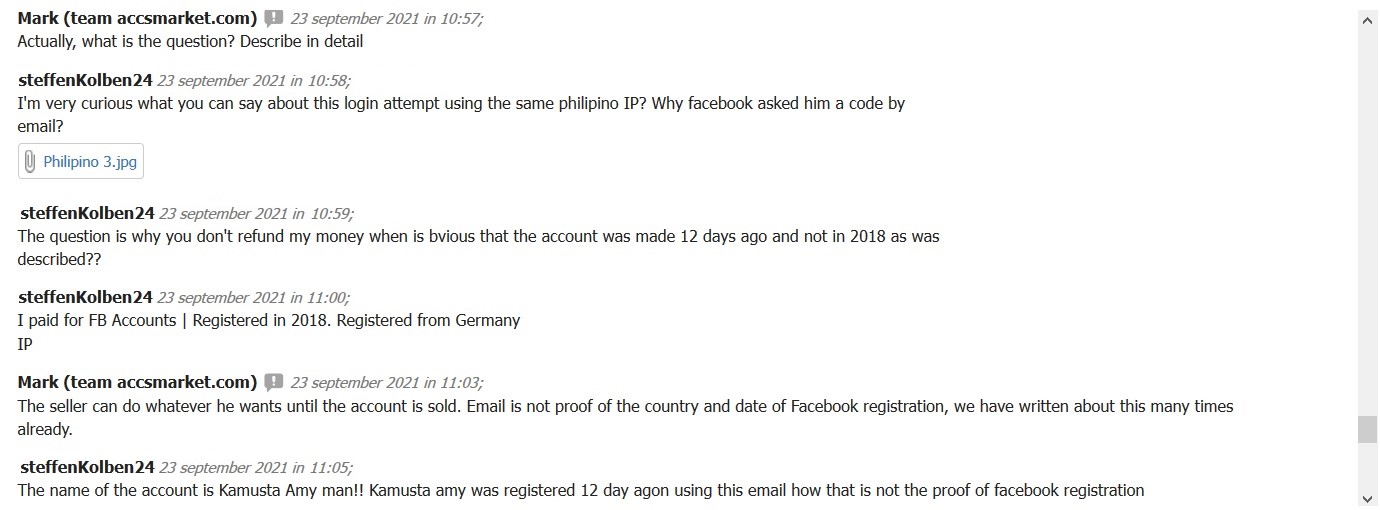
Task: Click the 23 september 2021 in 10:57 timestamp
Action: click(387, 18)
